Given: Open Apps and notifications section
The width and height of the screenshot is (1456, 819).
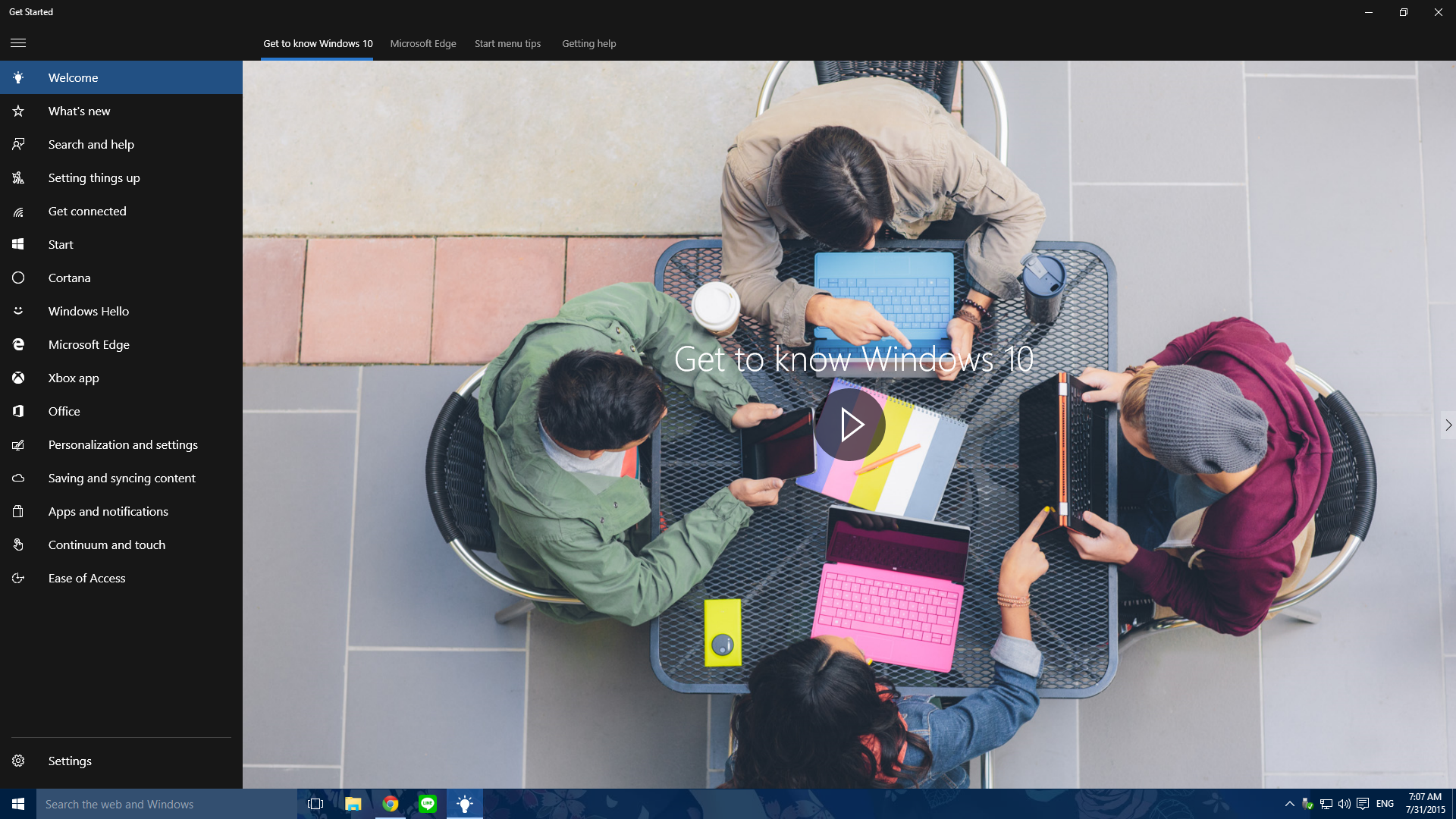Looking at the screenshot, I should tap(121, 511).
